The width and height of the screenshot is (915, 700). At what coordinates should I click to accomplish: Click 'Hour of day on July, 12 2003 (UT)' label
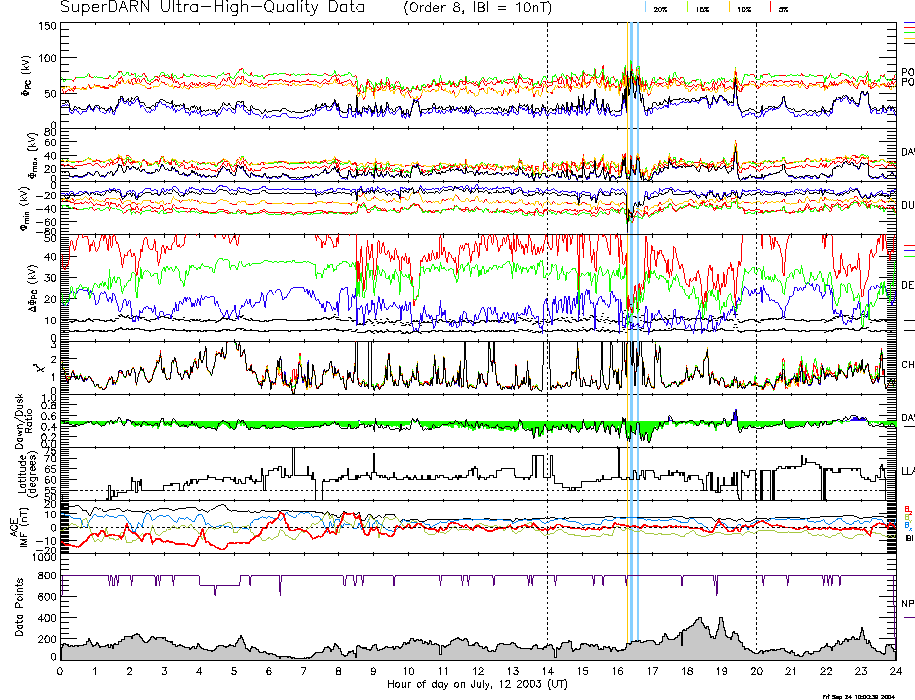[477, 684]
